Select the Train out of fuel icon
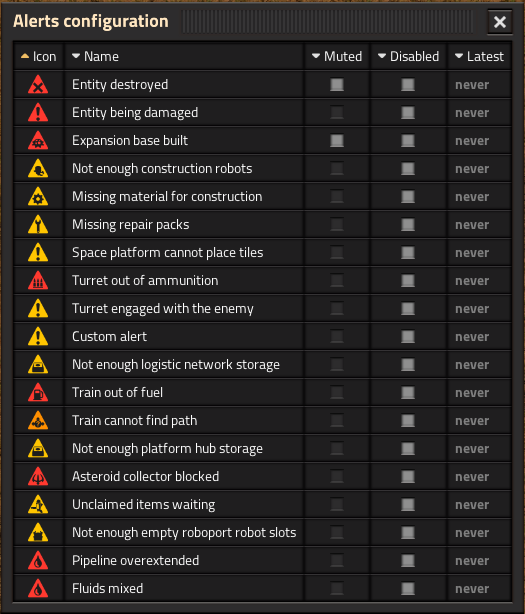This screenshot has width=525, height=614. pyautogui.click(x=38, y=393)
